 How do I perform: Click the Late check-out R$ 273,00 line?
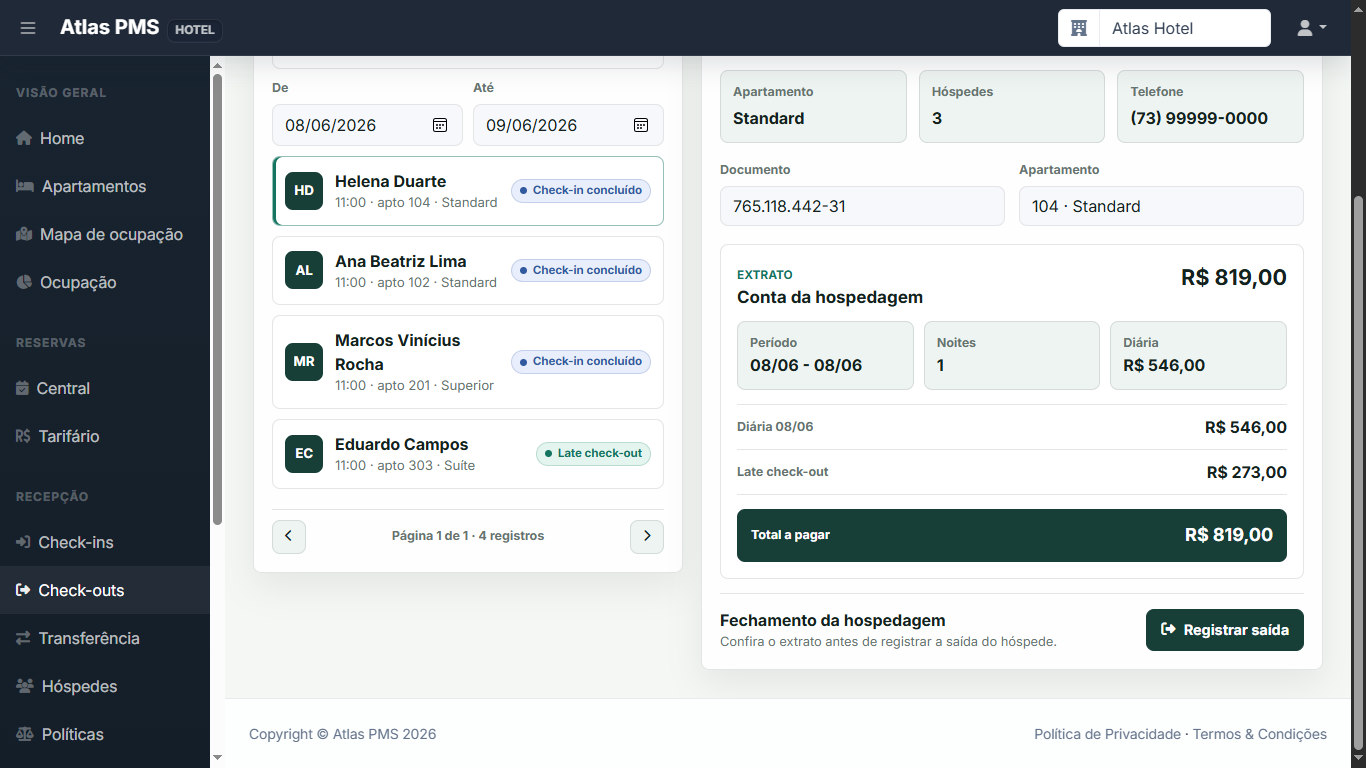click(x=1012, y=472)
